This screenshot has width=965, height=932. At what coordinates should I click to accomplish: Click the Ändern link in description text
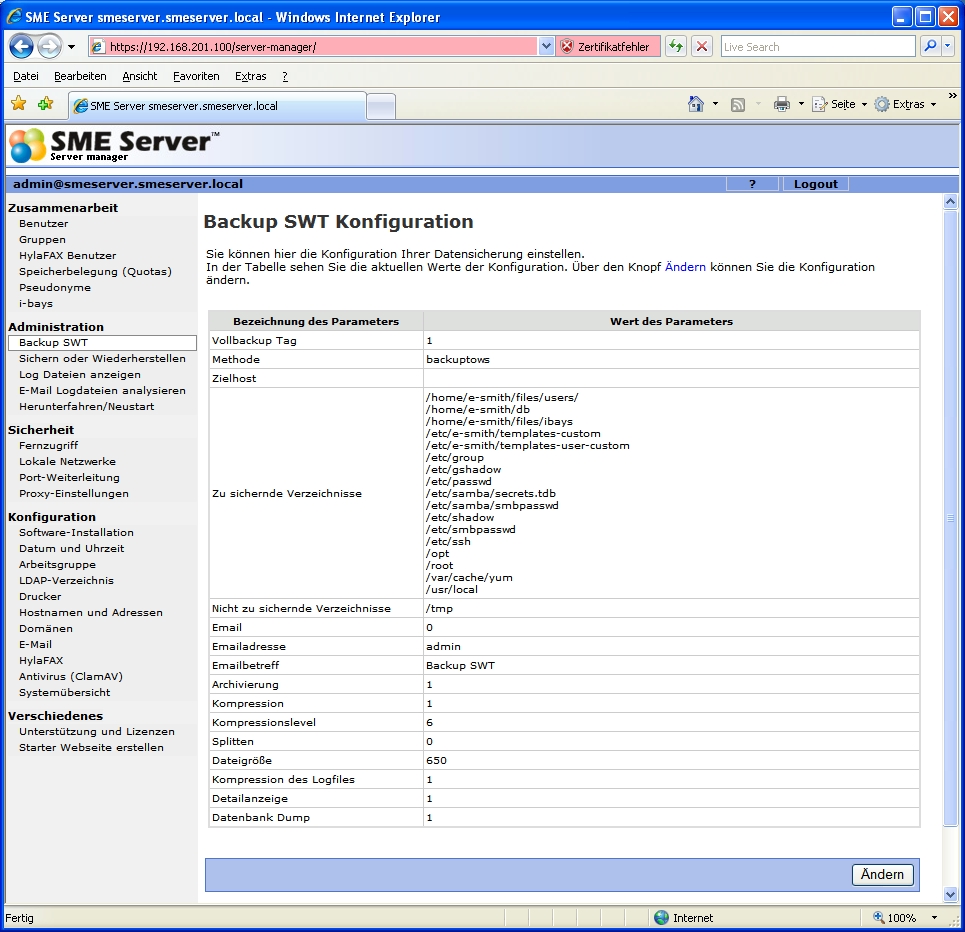point(685,267)
